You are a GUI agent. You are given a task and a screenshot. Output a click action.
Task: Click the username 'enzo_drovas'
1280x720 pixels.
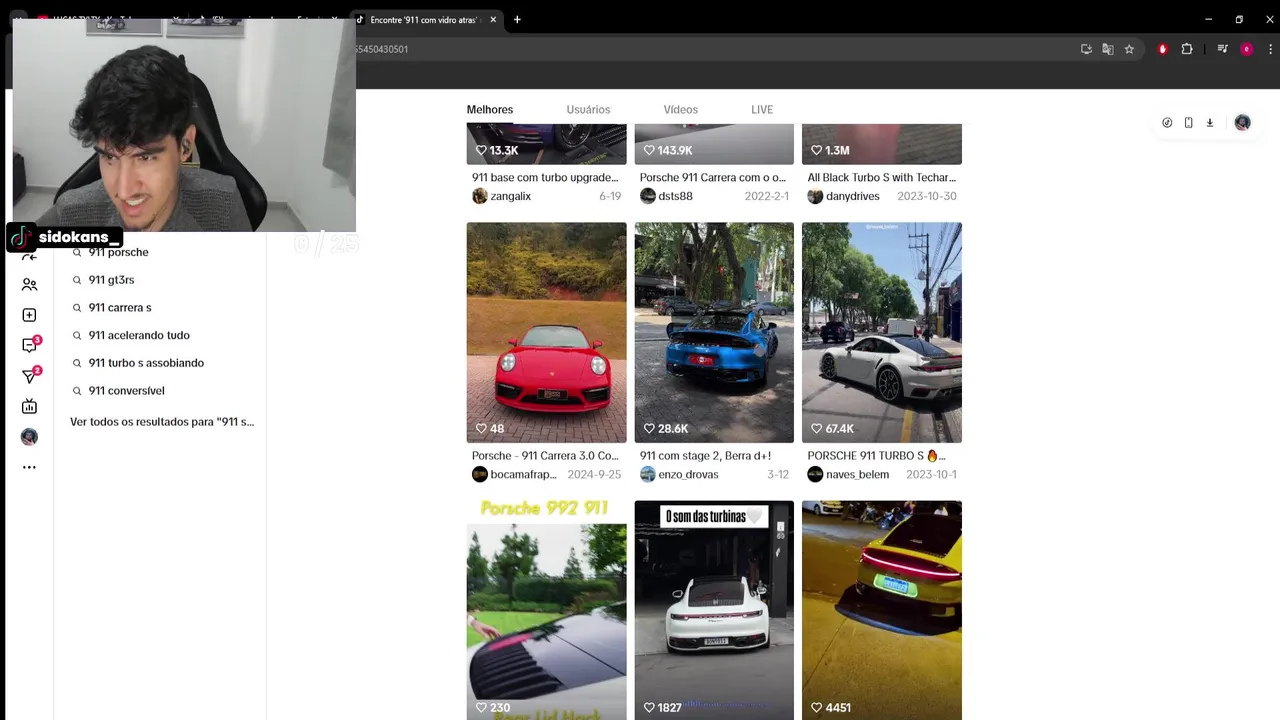coord(688,474)
